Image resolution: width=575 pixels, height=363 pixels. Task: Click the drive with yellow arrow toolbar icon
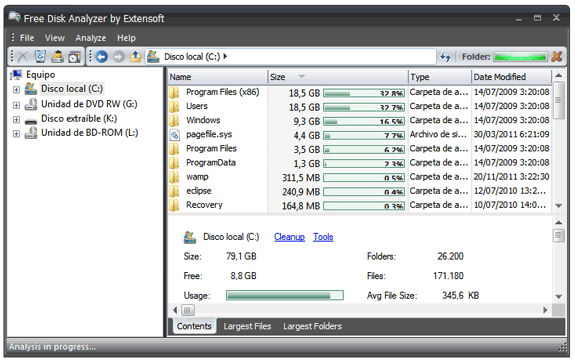tap(57, 56)
